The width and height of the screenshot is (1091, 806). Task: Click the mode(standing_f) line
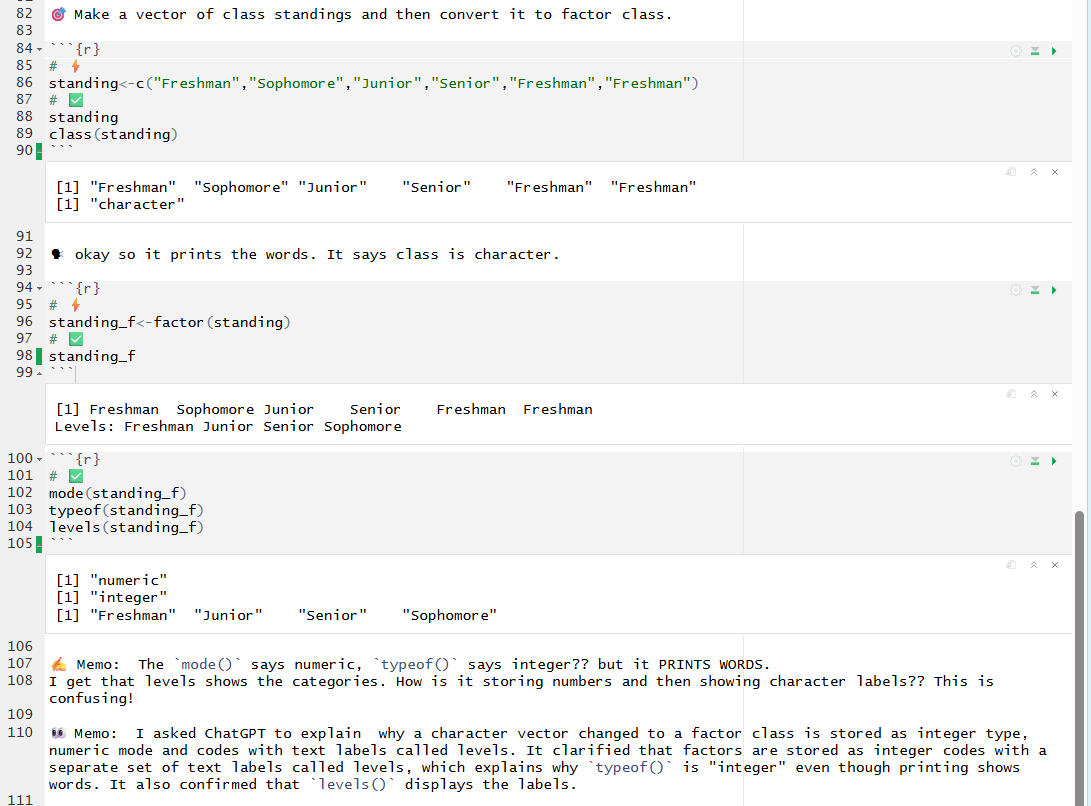[x=118, y=493]
